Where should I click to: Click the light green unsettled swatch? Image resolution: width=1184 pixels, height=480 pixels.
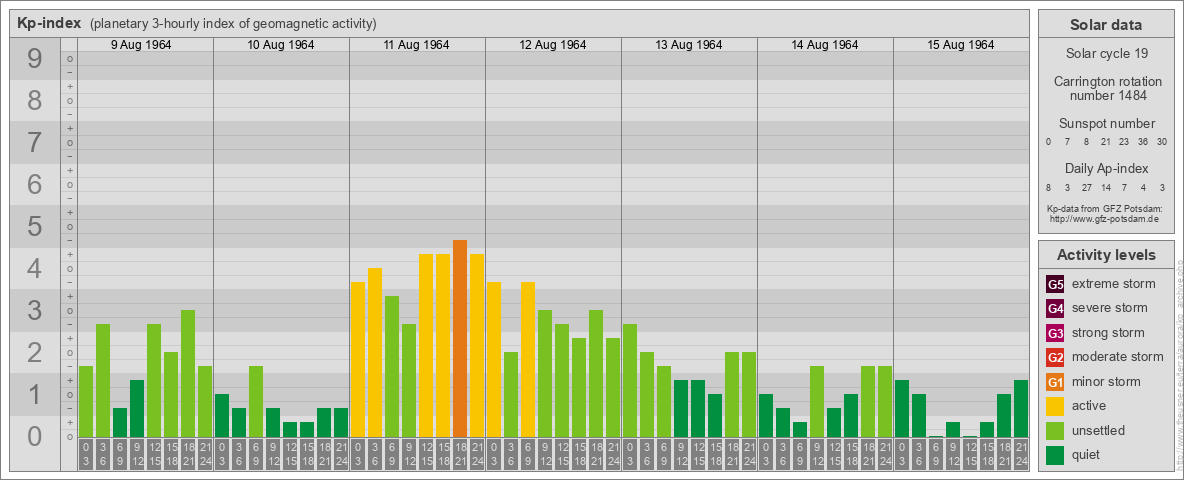[x=1055, y=430]
